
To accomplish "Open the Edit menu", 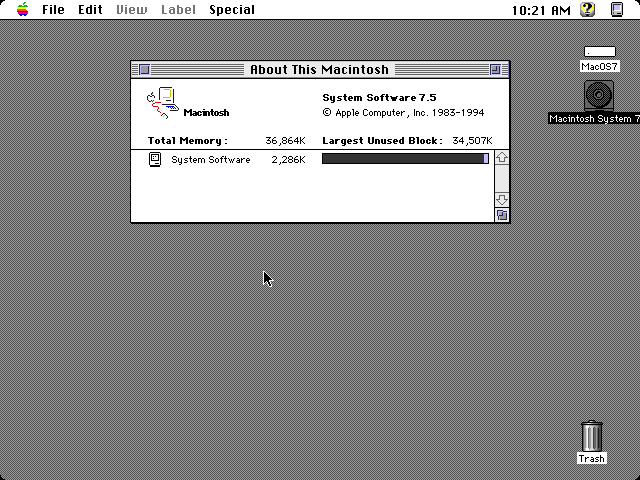I will tap(90, 9).
